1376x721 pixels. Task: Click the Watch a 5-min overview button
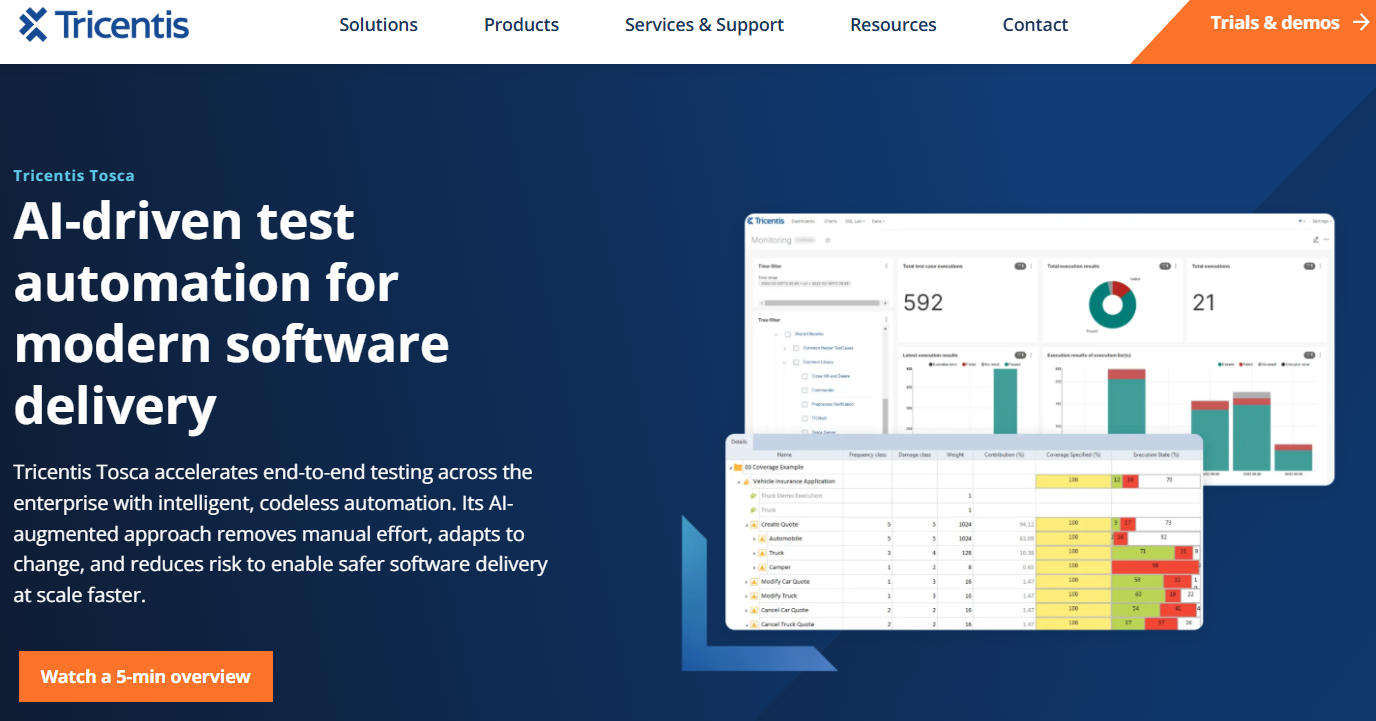145,677
